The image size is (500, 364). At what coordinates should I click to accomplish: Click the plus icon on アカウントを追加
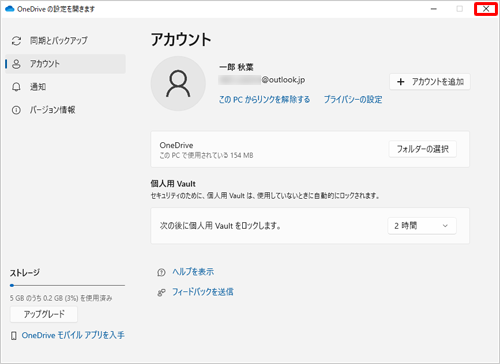(x=401, y=82)
